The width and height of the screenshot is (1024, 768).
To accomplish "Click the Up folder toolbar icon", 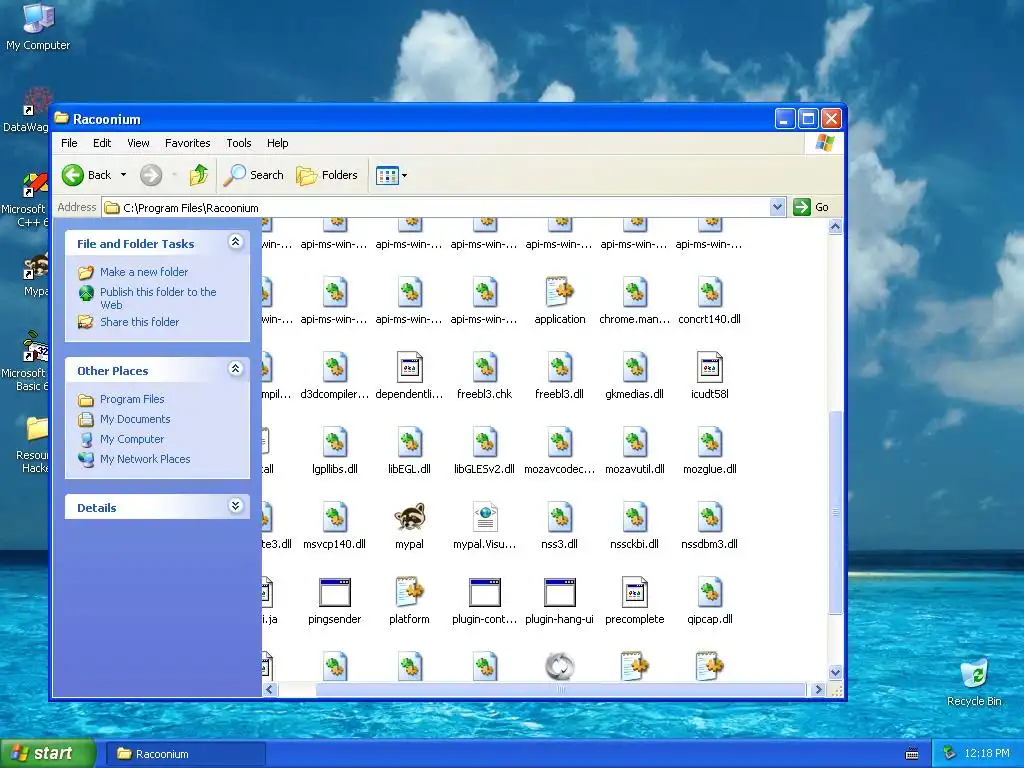I will point(199,175).
